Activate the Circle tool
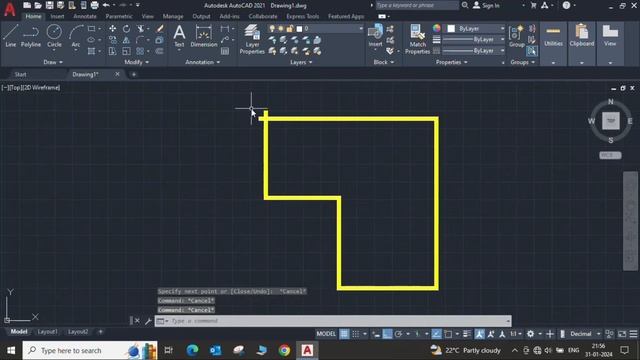The height and width of the screenshot is (360, 640). pyautogui.click(x=54, y=36)
